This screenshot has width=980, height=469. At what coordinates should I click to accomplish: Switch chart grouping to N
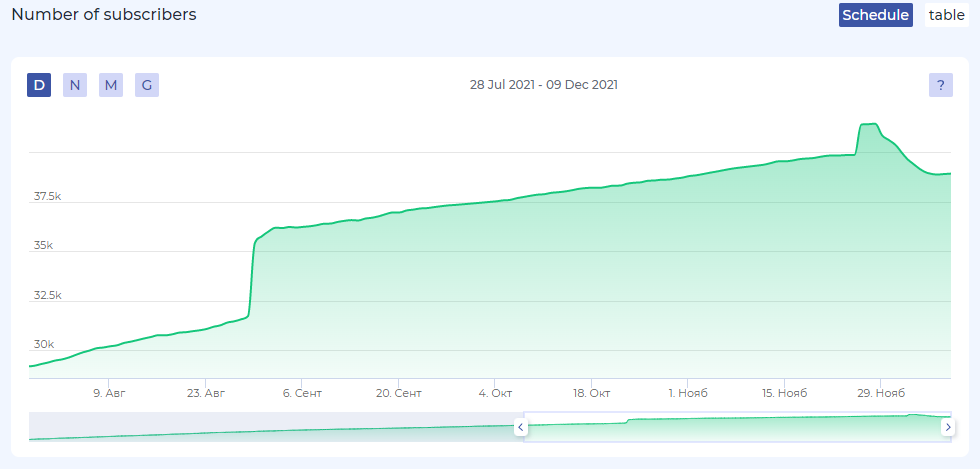pyautogui.click(x=75, y=85)
